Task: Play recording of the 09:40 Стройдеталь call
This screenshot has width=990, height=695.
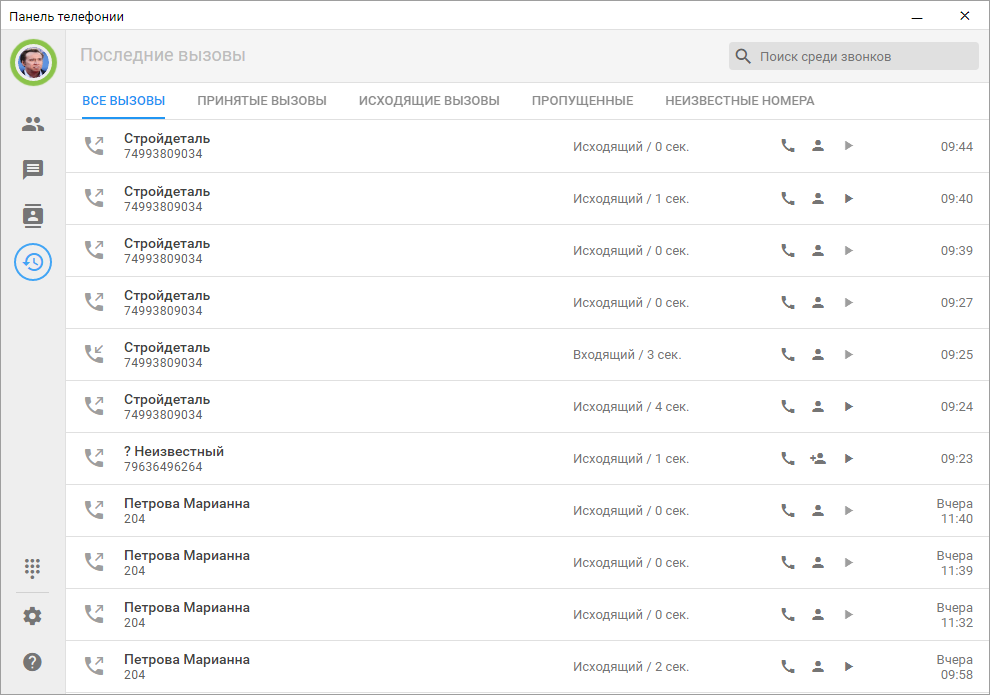Action: point(848,198)
